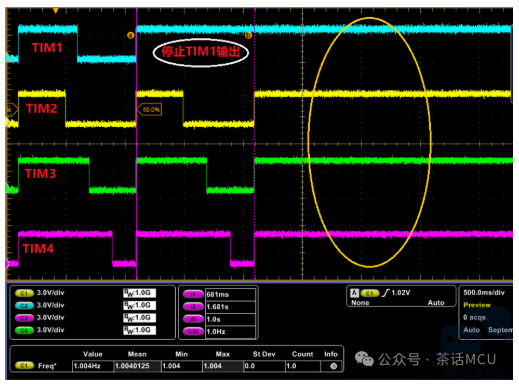The height and width of the screenshot is (389, 519).
Task: Click the orange trigger position marker at top
Action: (x=56, y=11)
